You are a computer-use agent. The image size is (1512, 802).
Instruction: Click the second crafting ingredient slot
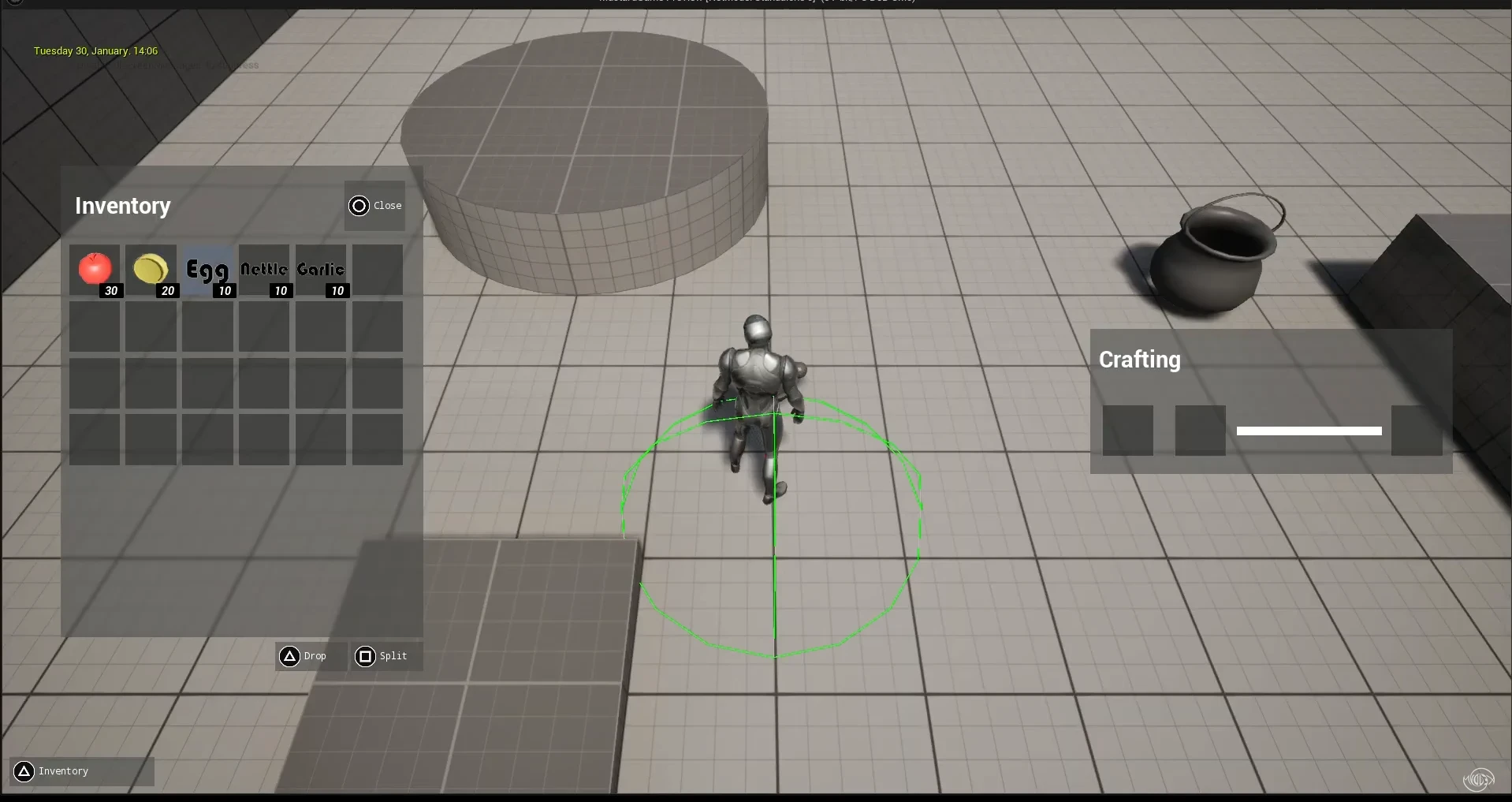click(1201, 431)
